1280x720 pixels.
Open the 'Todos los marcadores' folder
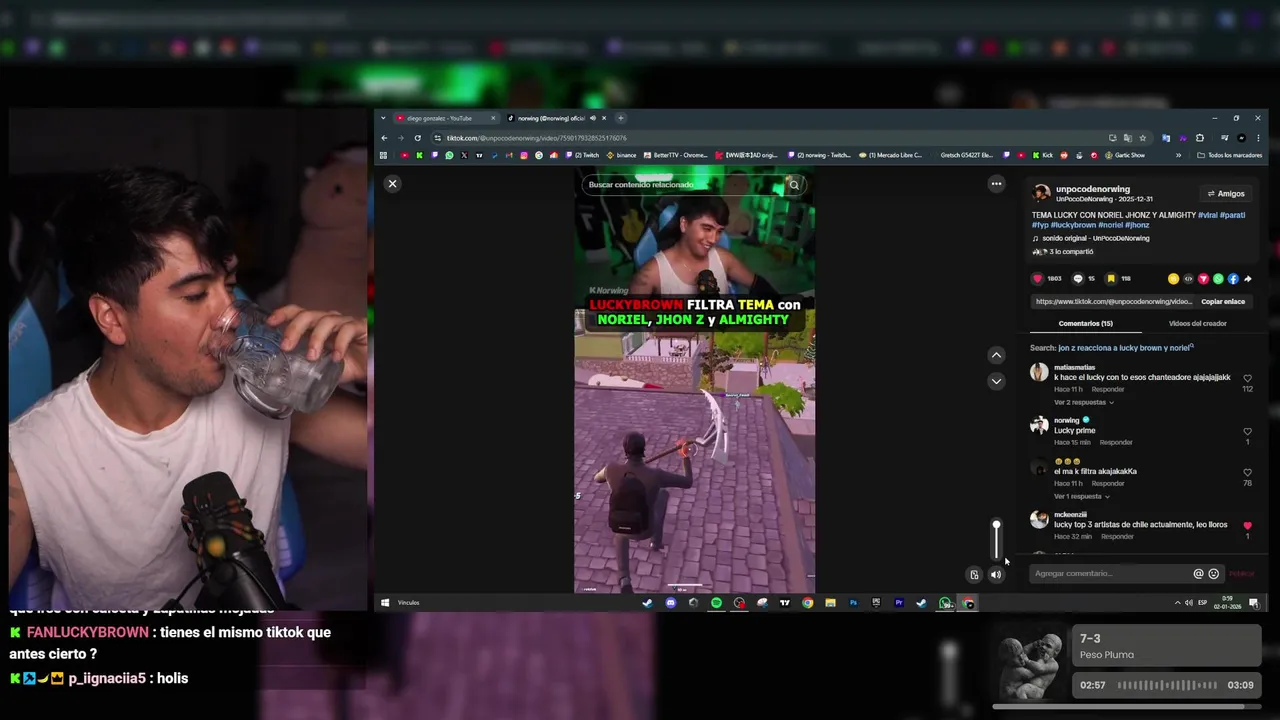coord(1229,155)
